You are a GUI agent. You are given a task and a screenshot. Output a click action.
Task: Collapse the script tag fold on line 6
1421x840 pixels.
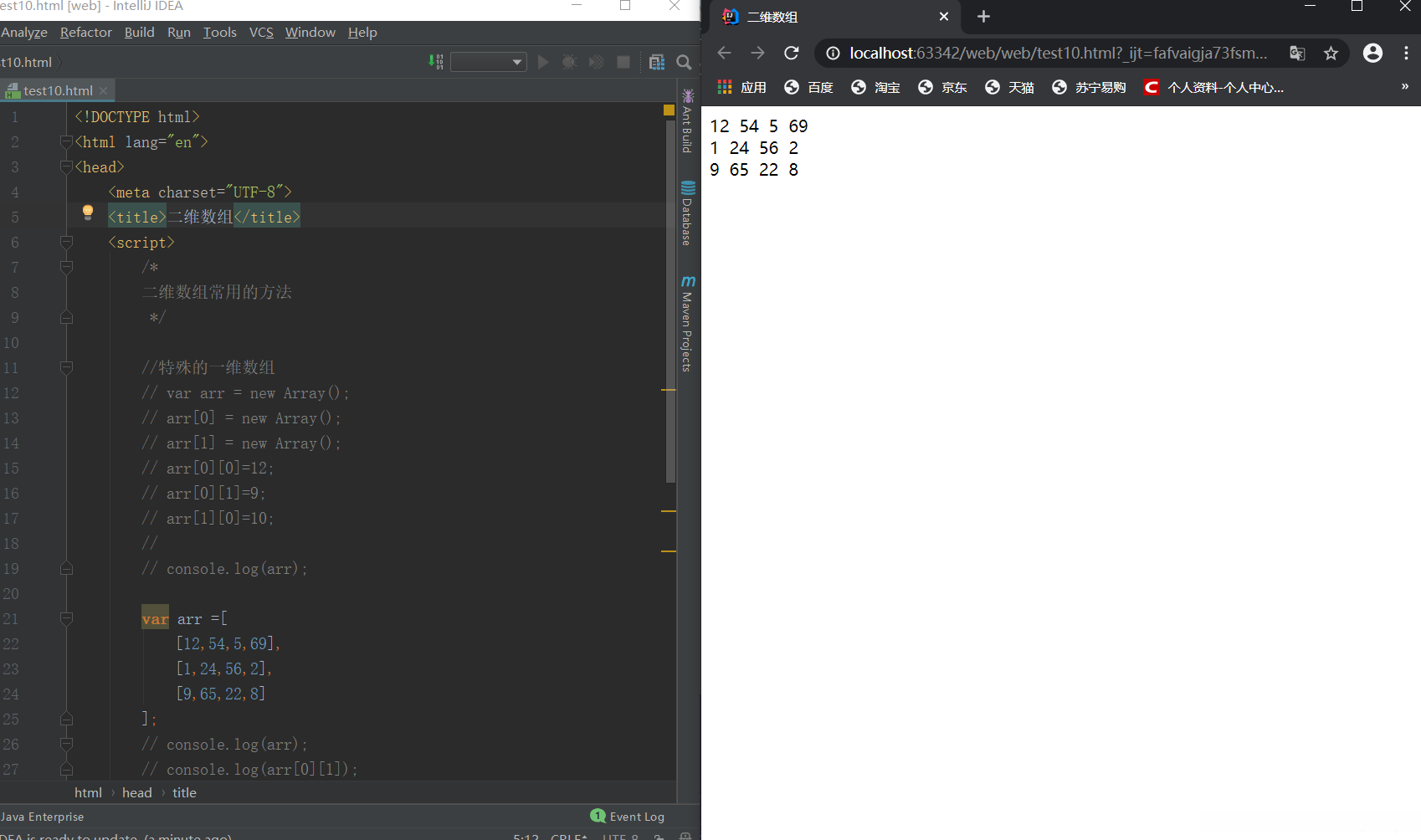coord(67,243)
